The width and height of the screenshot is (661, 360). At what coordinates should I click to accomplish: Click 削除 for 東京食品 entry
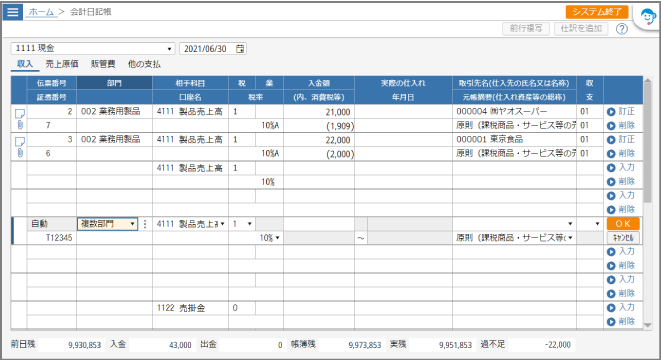click(621, 153)
